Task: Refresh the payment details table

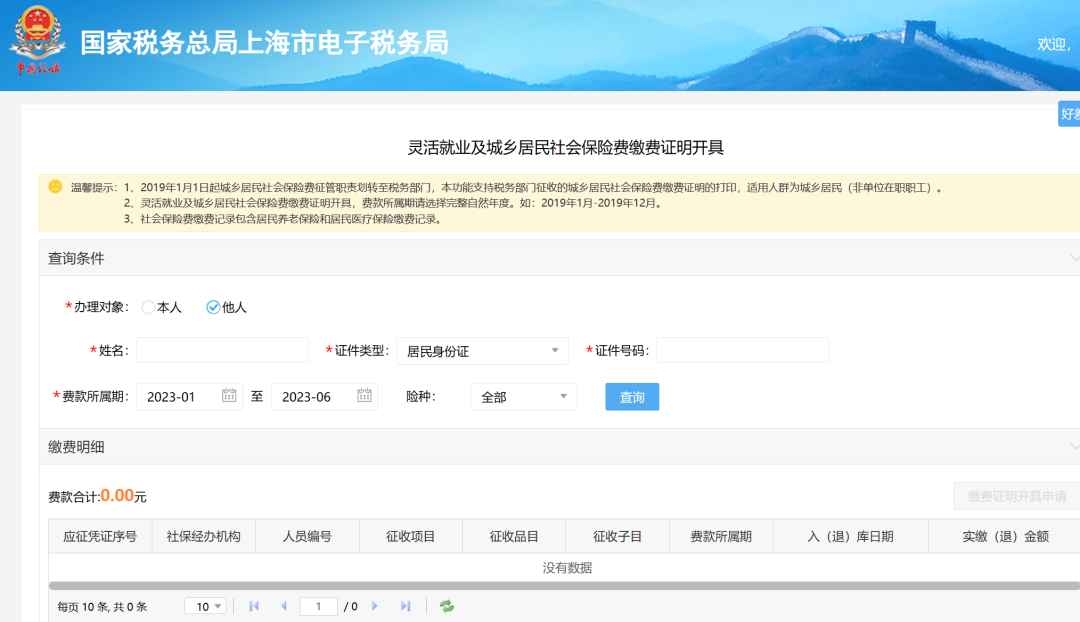Action: [447, 606]
